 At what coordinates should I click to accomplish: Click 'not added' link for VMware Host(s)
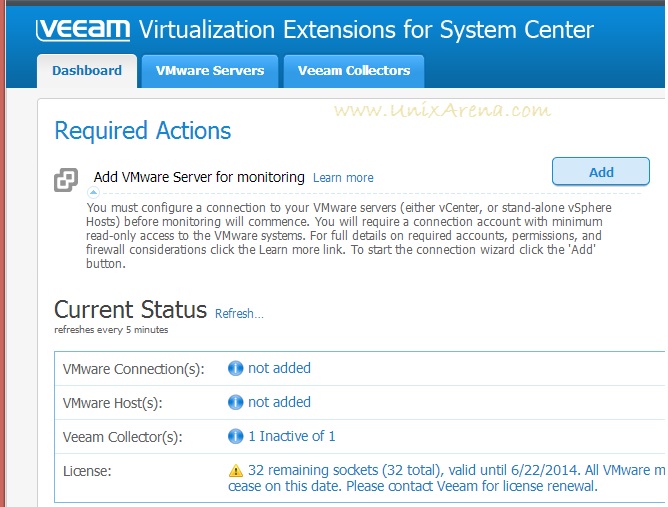click(279, 402)
